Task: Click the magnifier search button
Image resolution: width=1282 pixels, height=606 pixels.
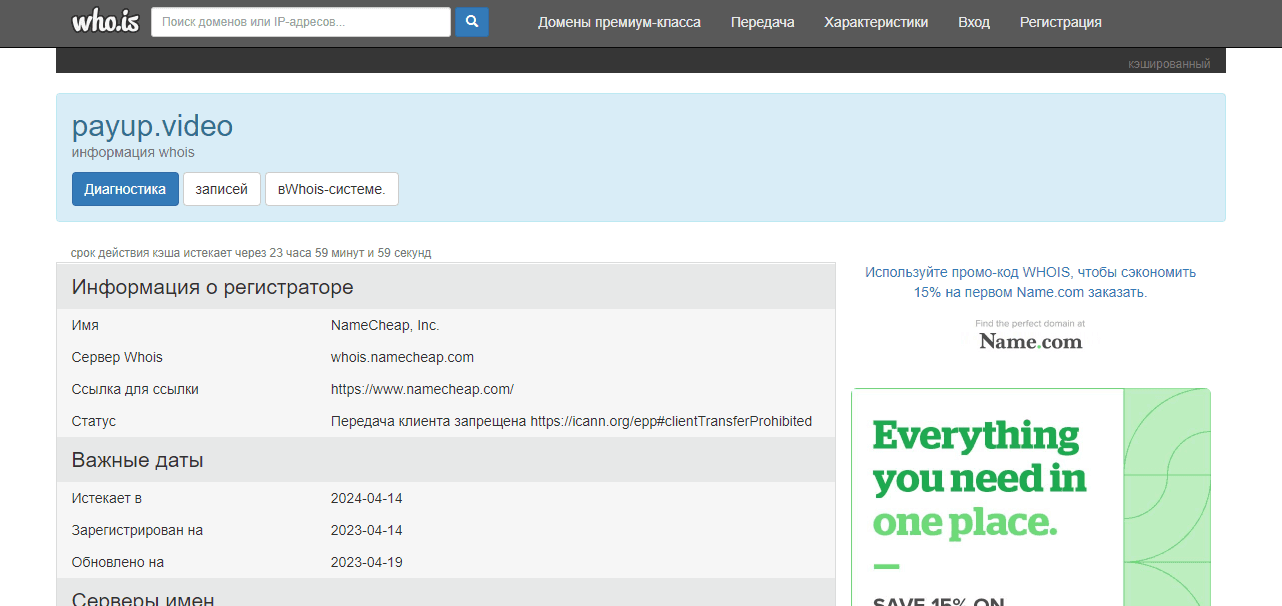Action: tap(472, 22)
